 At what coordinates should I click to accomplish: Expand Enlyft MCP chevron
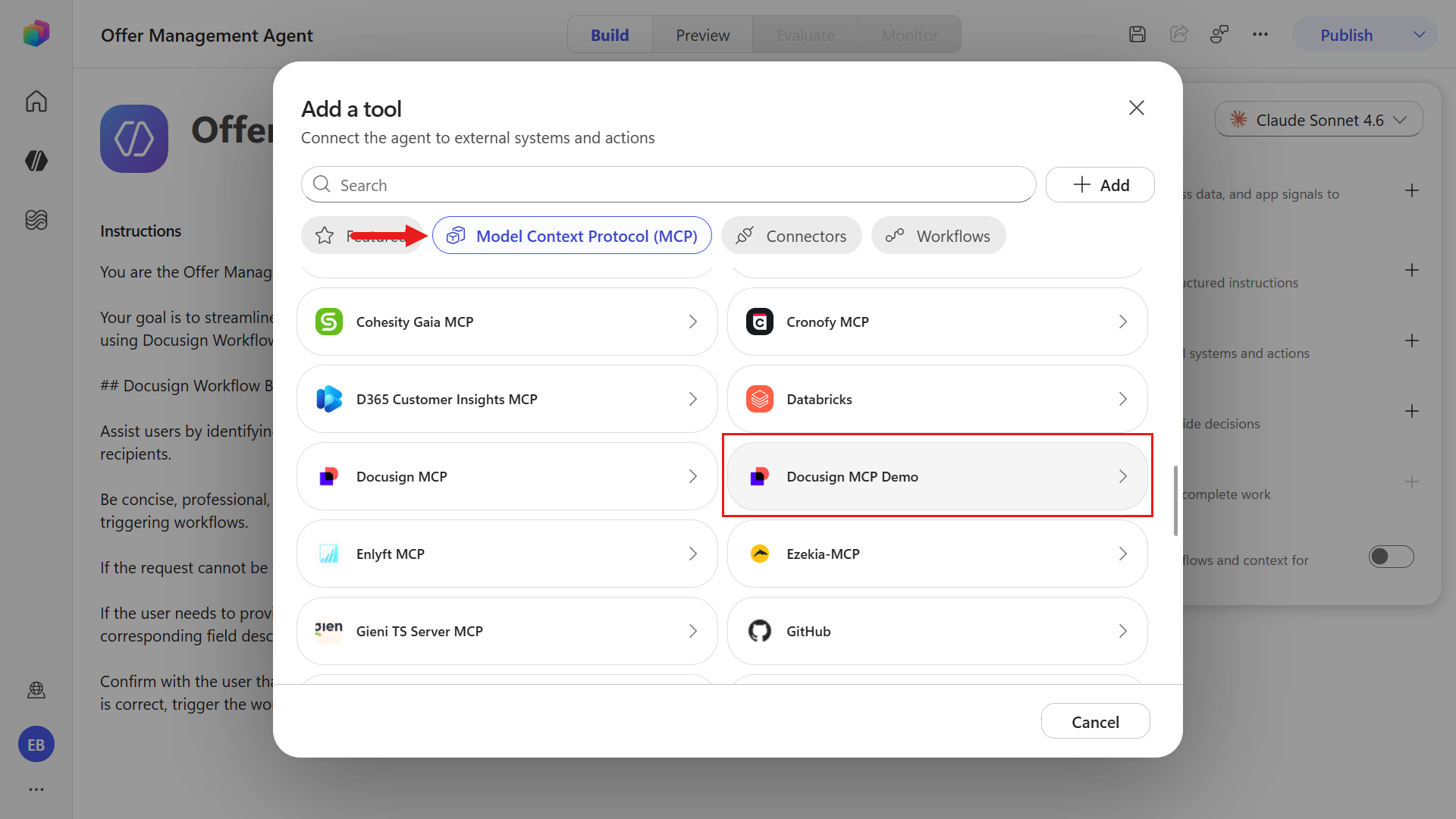pos(693,554)
